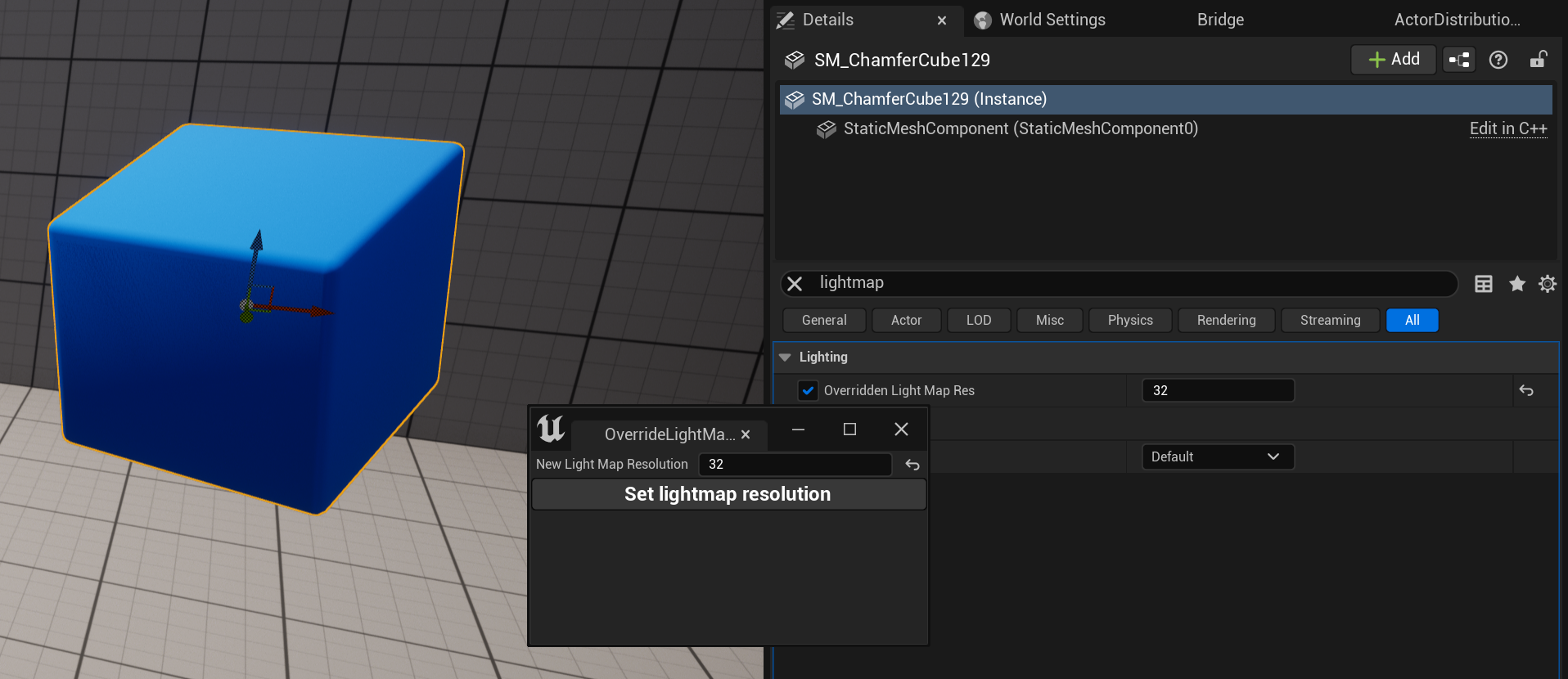Toggle favorites star filter icon
The width and height of the screenshot is (1568, 679).
(1517, 284)
